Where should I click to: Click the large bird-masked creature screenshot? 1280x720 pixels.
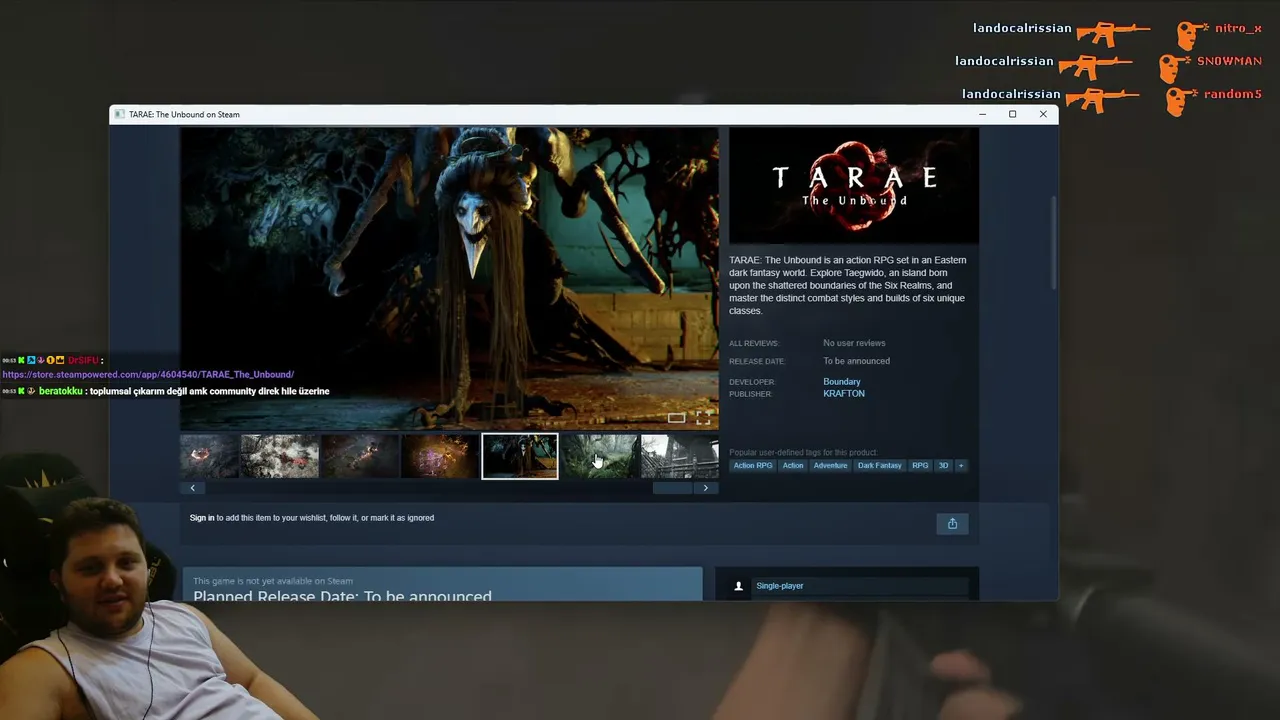click(449, 278)
